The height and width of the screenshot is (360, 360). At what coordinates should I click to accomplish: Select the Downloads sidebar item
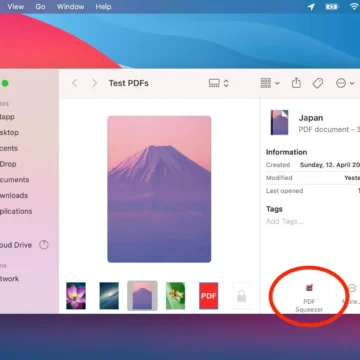(x=14, y=195)
